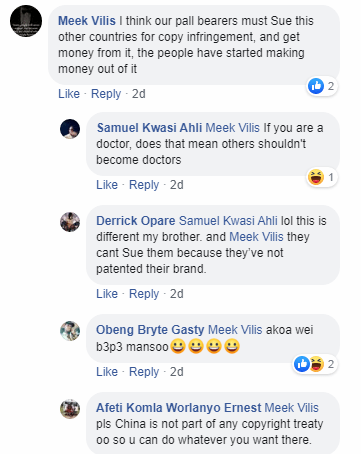Open the Samuel Kwasi Ahli mention in Derrick's reply
The image size is (361, 454).
(228, 221)
